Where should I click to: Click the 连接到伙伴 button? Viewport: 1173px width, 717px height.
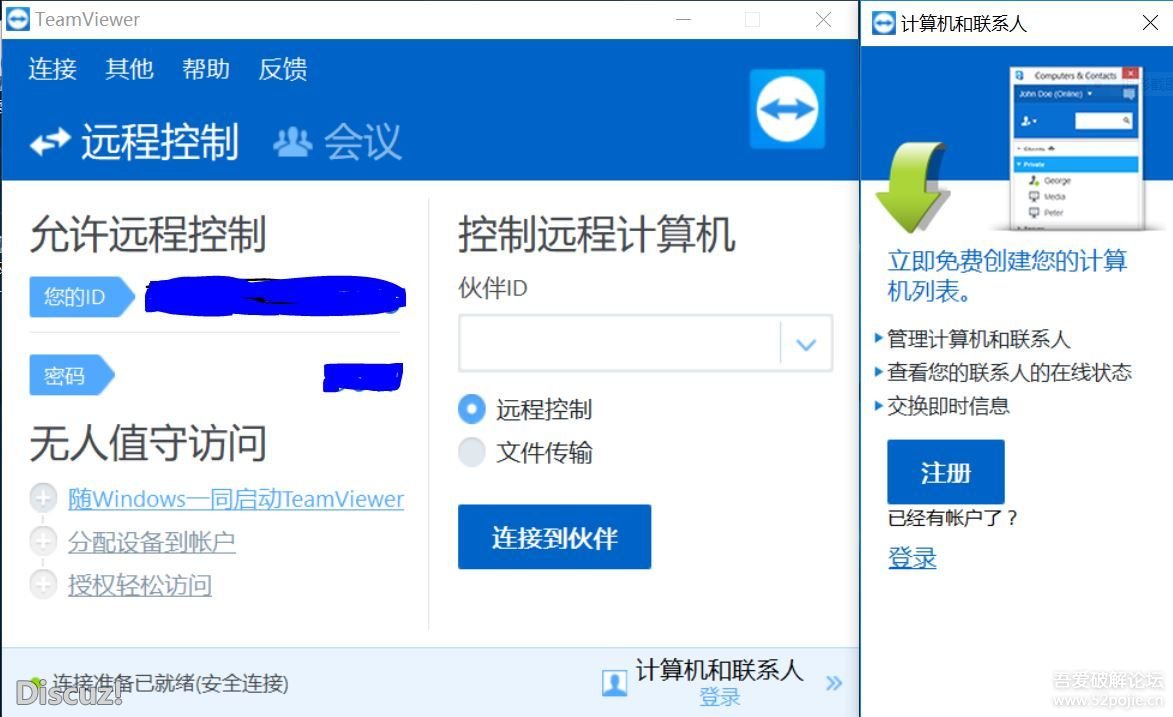click(x=554, y=537)
